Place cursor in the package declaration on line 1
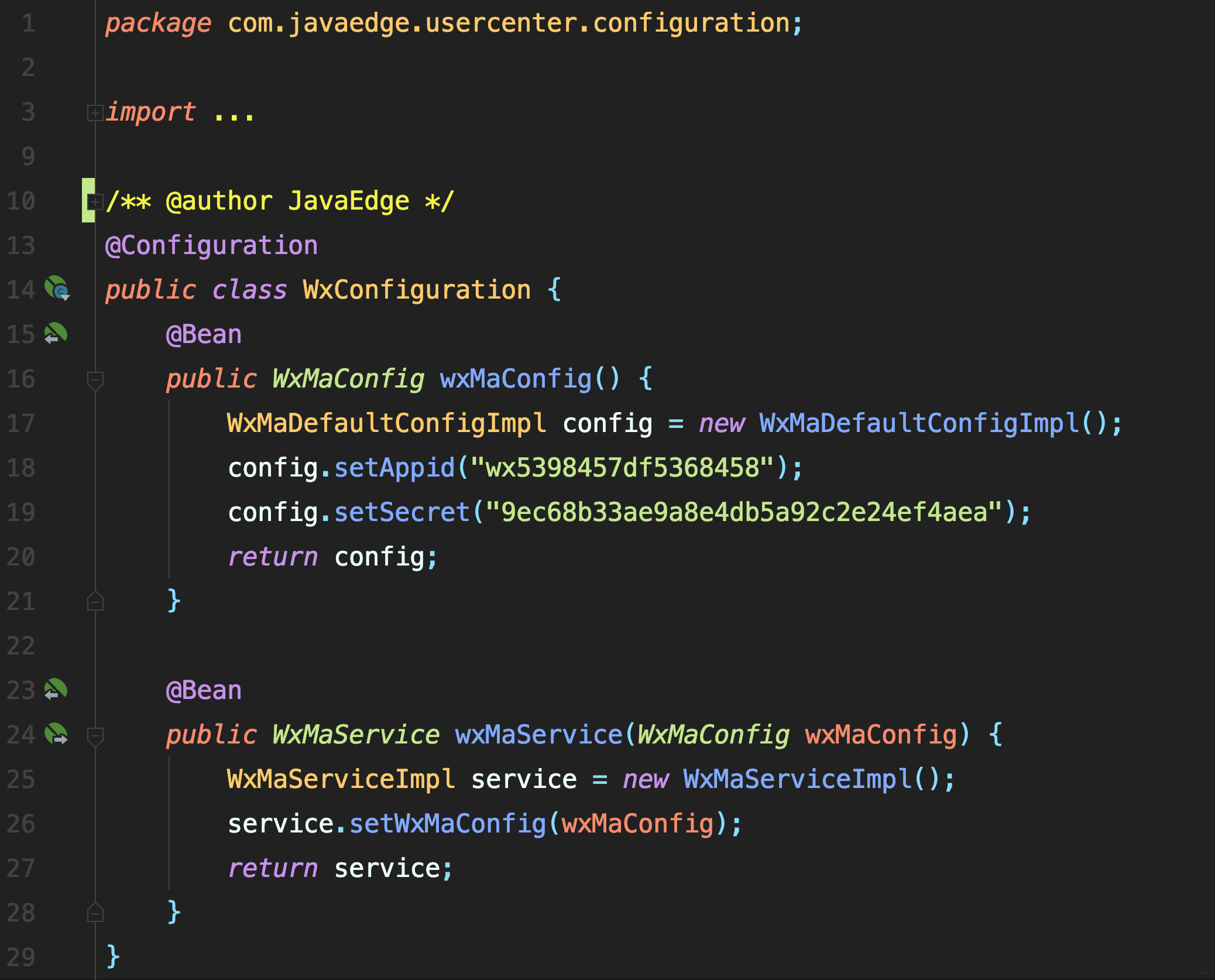This screenshot has width=1215, height=980. pos(508,23)
